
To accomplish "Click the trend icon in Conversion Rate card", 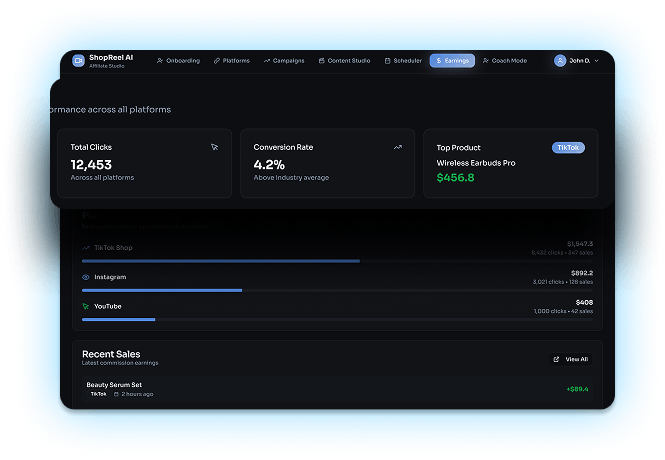I will [x=397, y=147].
